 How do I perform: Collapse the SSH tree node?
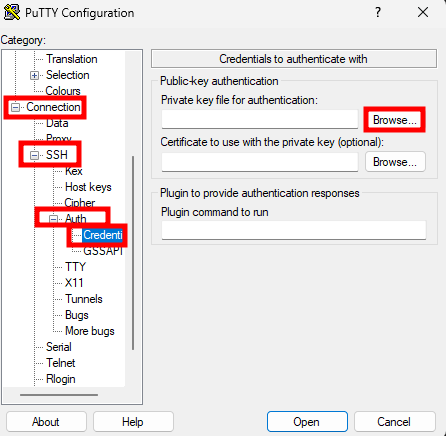coord(34,155)
